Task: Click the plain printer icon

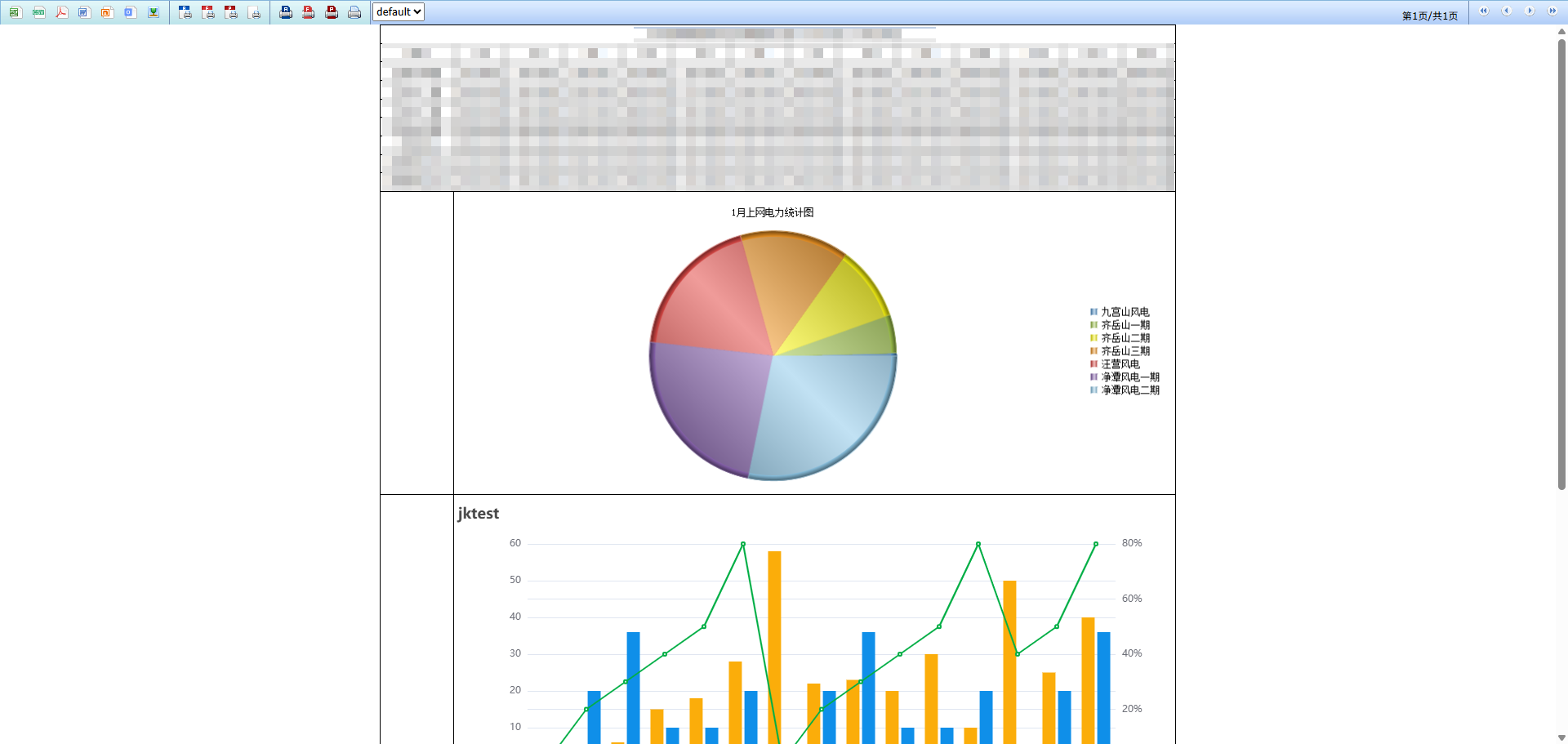Action: point(354,12)
